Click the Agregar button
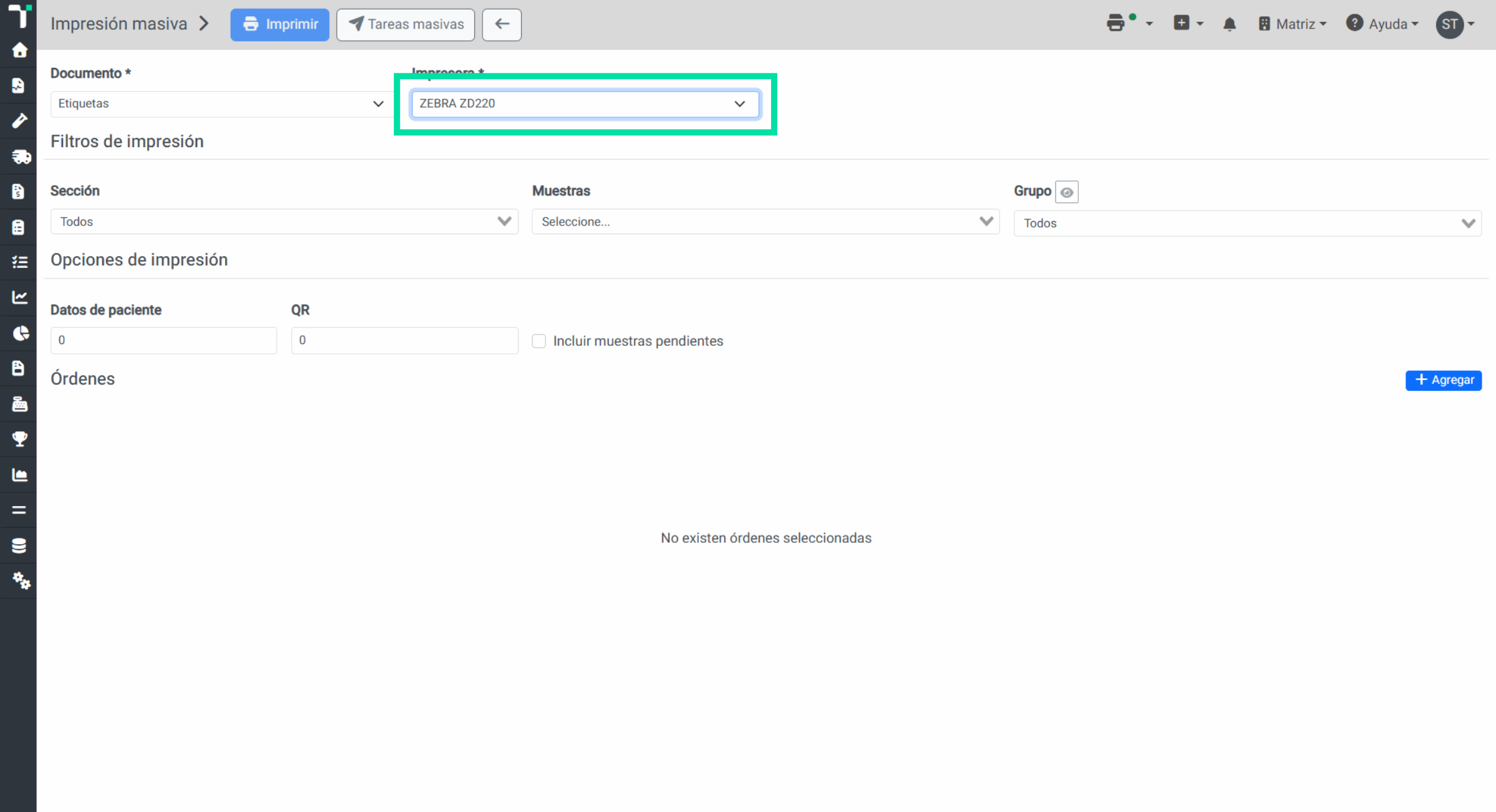This screenshot has width=1496, height=812. [1443, 380]
